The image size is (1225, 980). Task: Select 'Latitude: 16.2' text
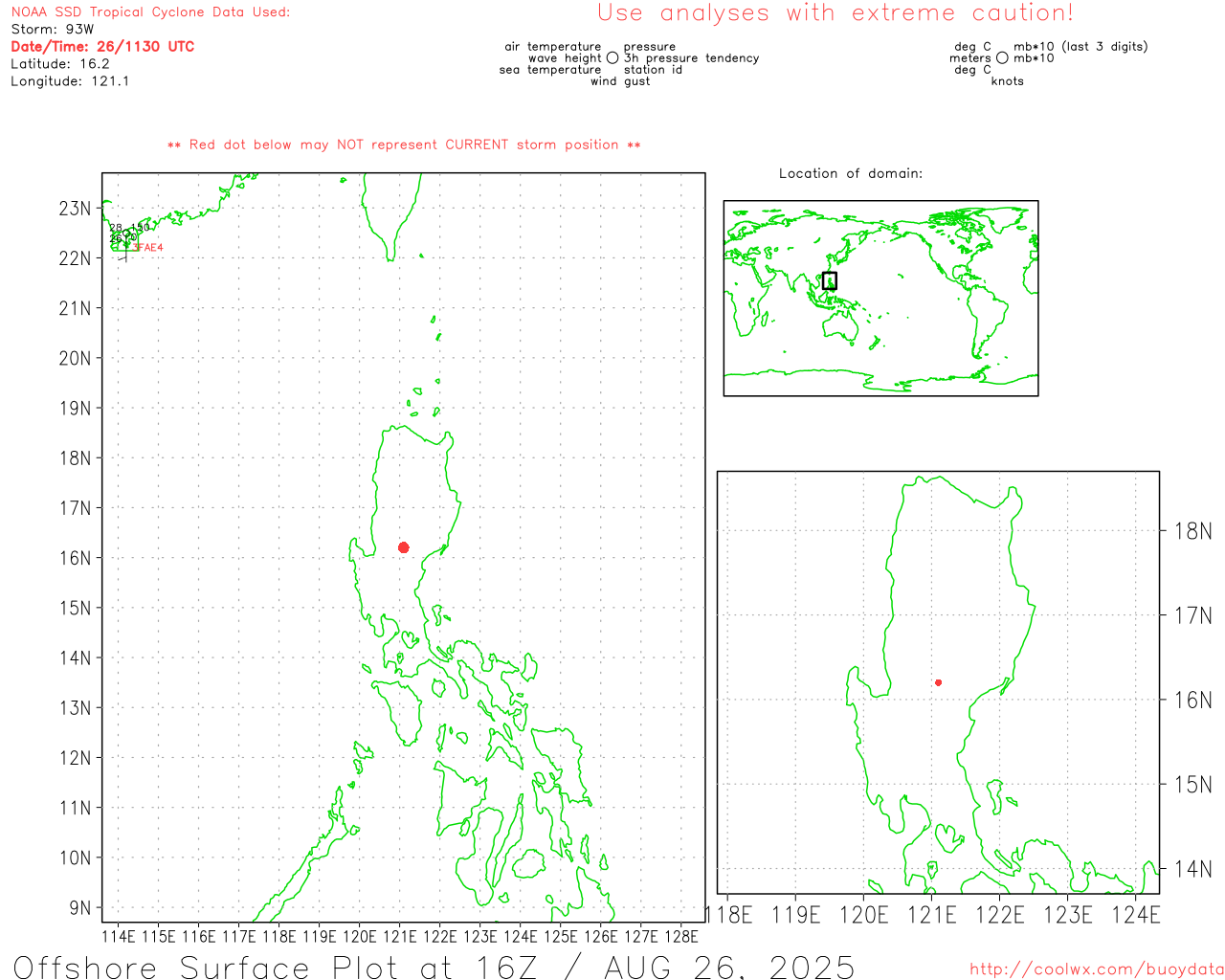[x=60, y=64]
